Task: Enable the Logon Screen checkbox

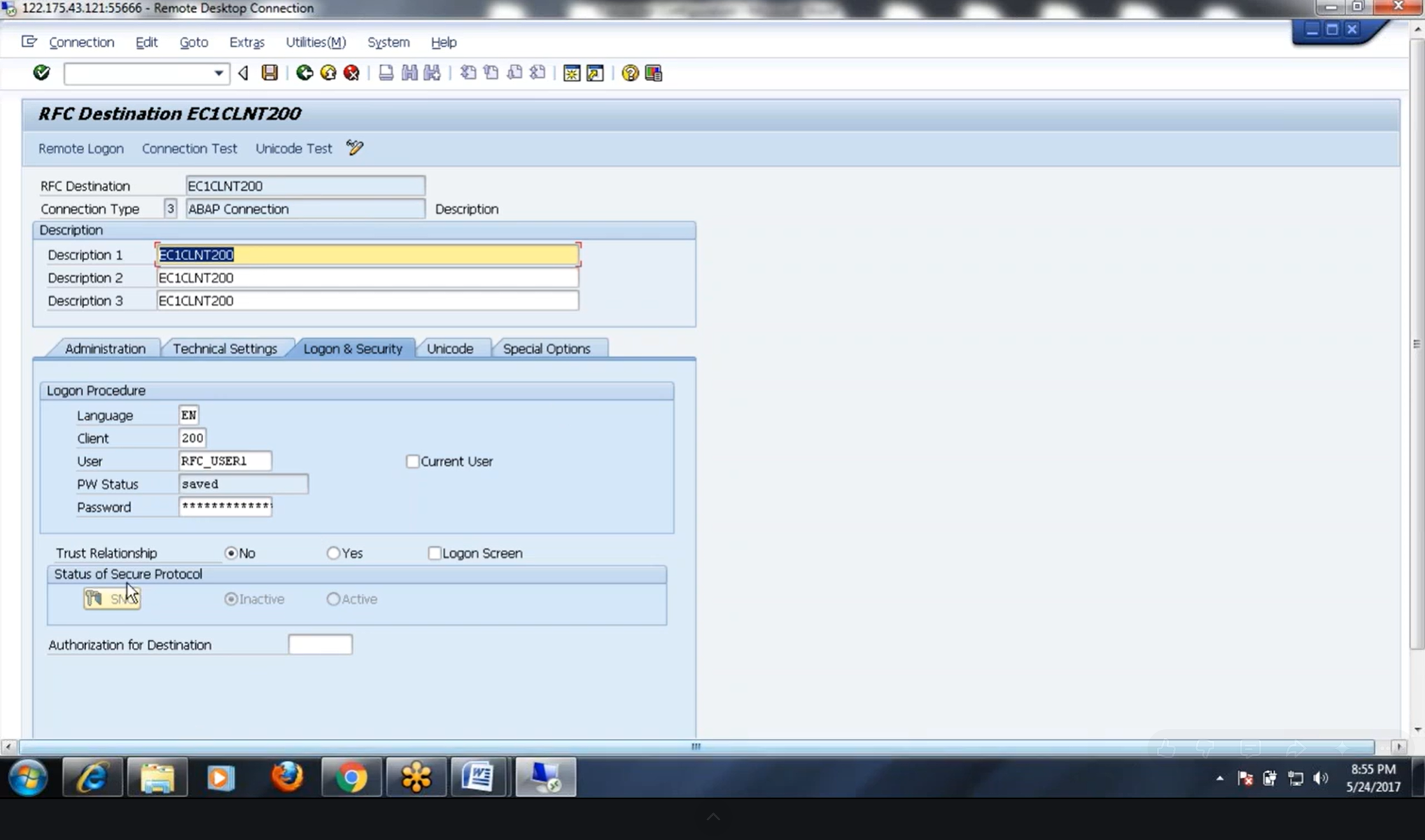Action: click(434, 553)
